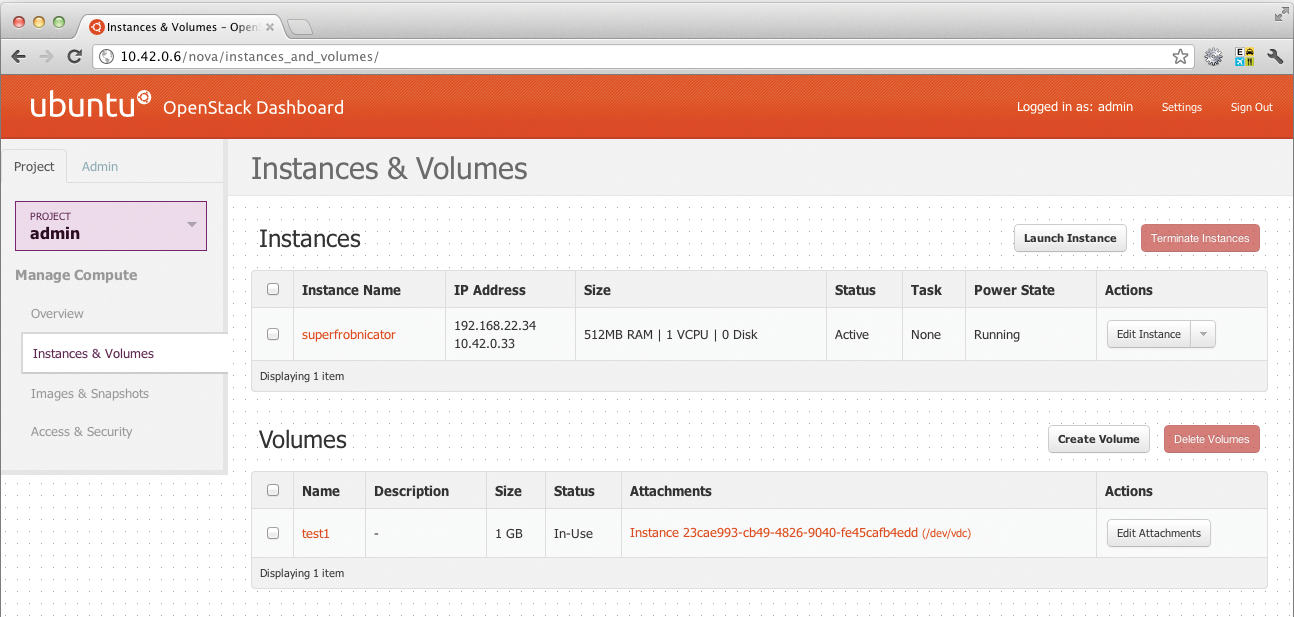Click the globe icon in the address bar

[x=107, y=57]
